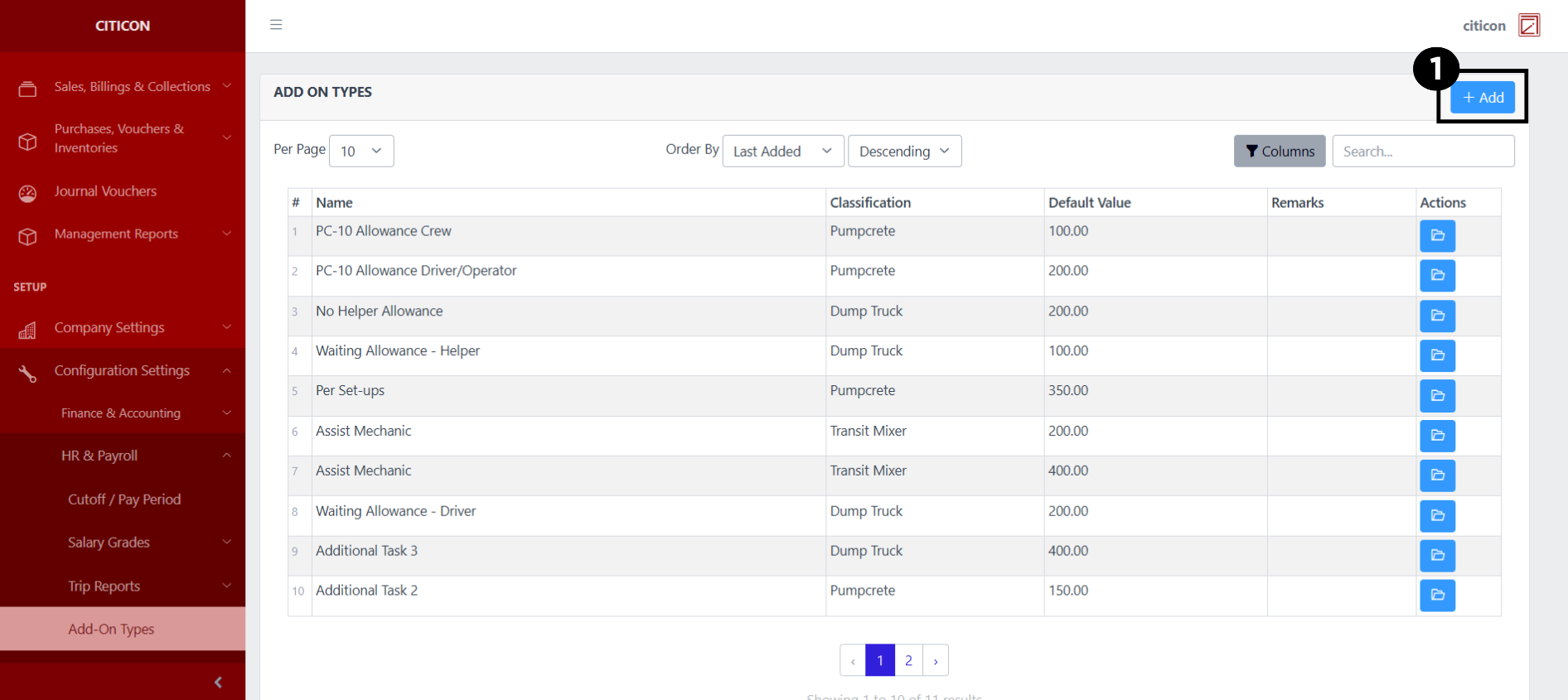Click the Add button
The width and height of the screenshot is (1568, 700).
tap(1483, 98)
